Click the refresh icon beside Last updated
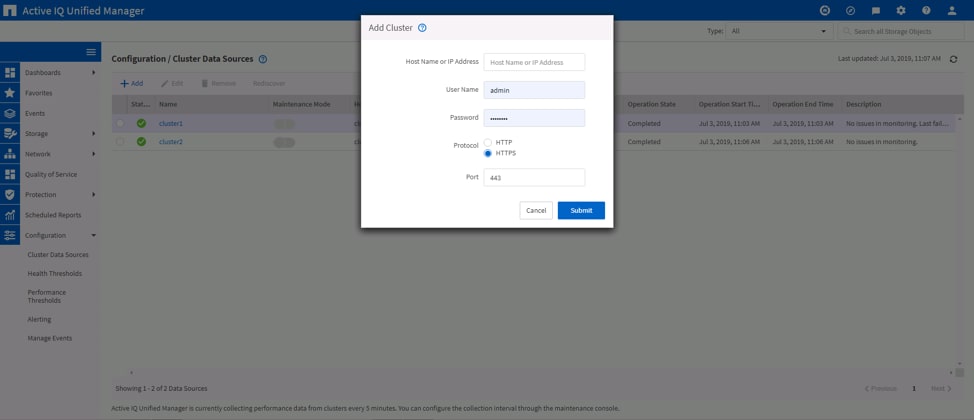The image size is (974, 420). point(954,59)
